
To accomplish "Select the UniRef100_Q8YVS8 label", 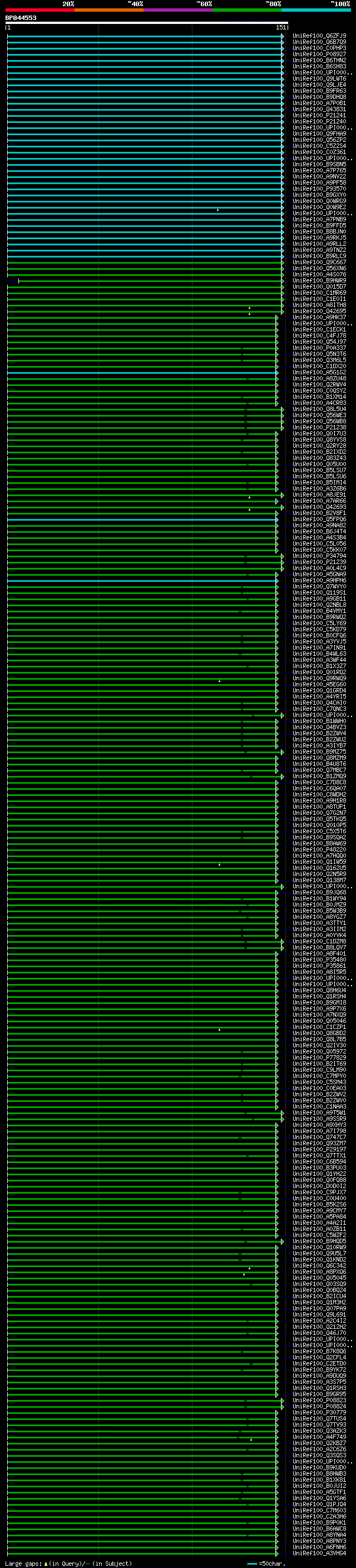I will pyautogui.click(x=319, y=439).
